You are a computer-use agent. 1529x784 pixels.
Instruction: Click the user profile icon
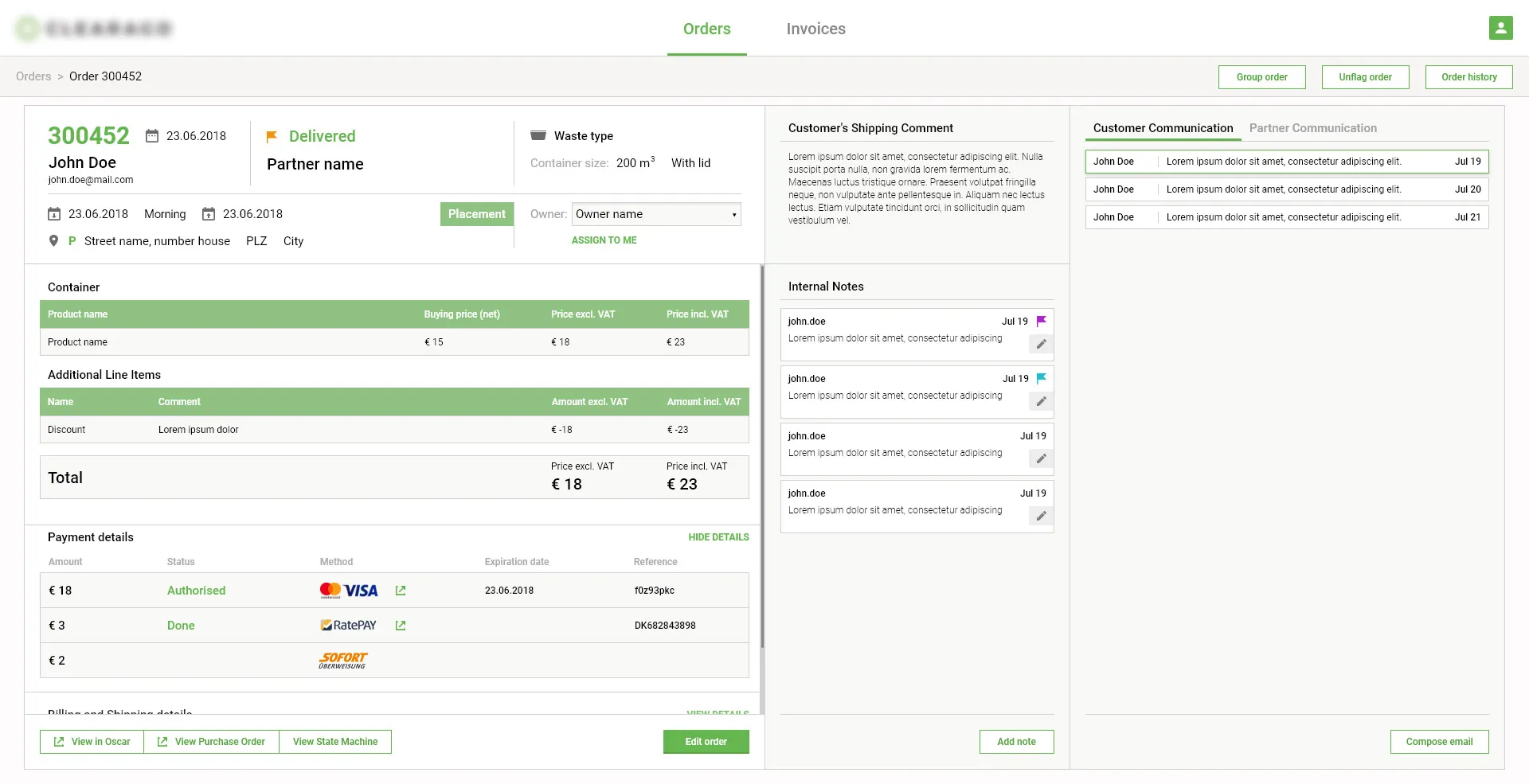pos(1500,28)
